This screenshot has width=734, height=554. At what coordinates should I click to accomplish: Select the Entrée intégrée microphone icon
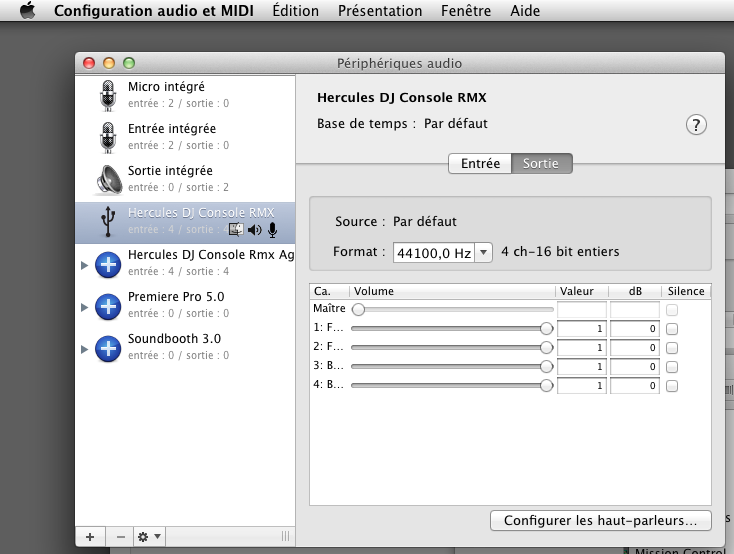tap(108, 137)
